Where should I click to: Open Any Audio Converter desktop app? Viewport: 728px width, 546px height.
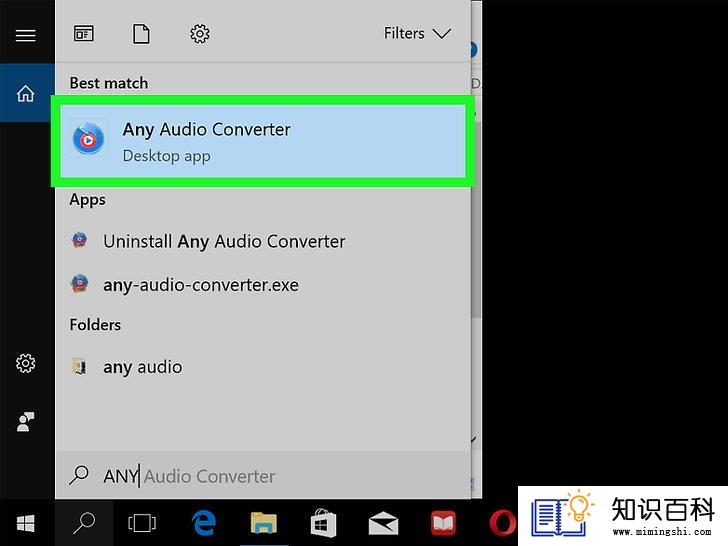tap(263, 141)
